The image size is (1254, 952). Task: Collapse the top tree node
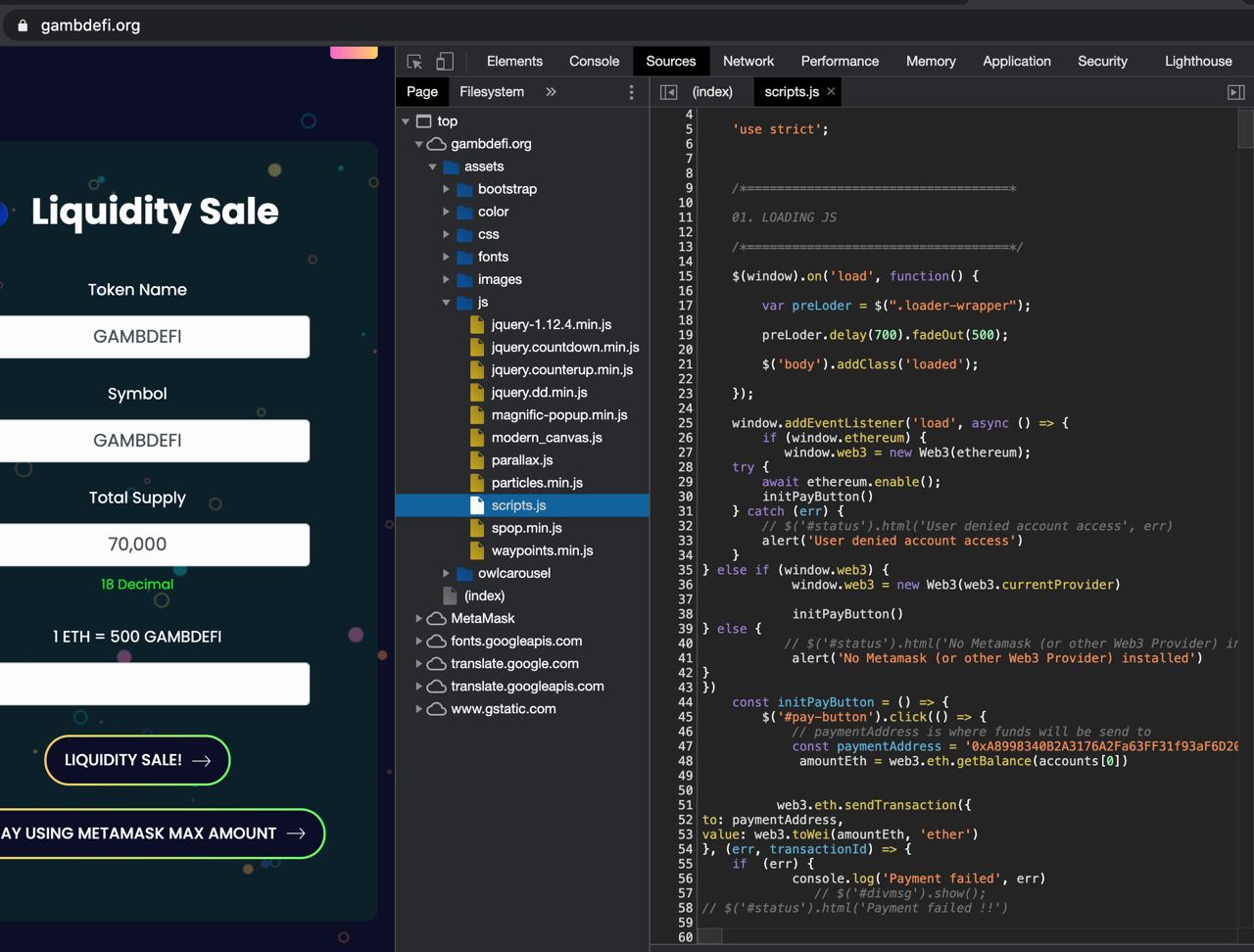pyautogui.click(x=406, y=121)
